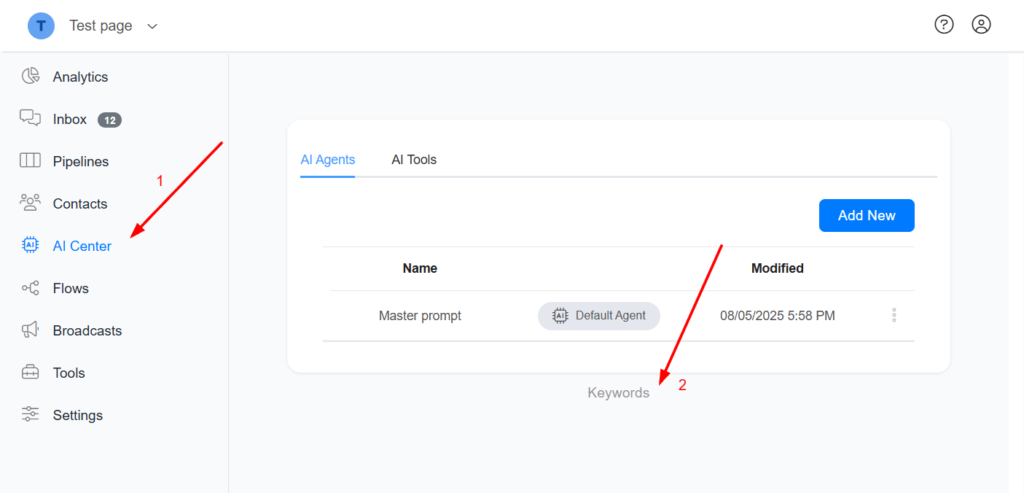The width and height of the screenshot is (1024, 493).
Task: Open the AI Center chip icon
Action: 30,246
